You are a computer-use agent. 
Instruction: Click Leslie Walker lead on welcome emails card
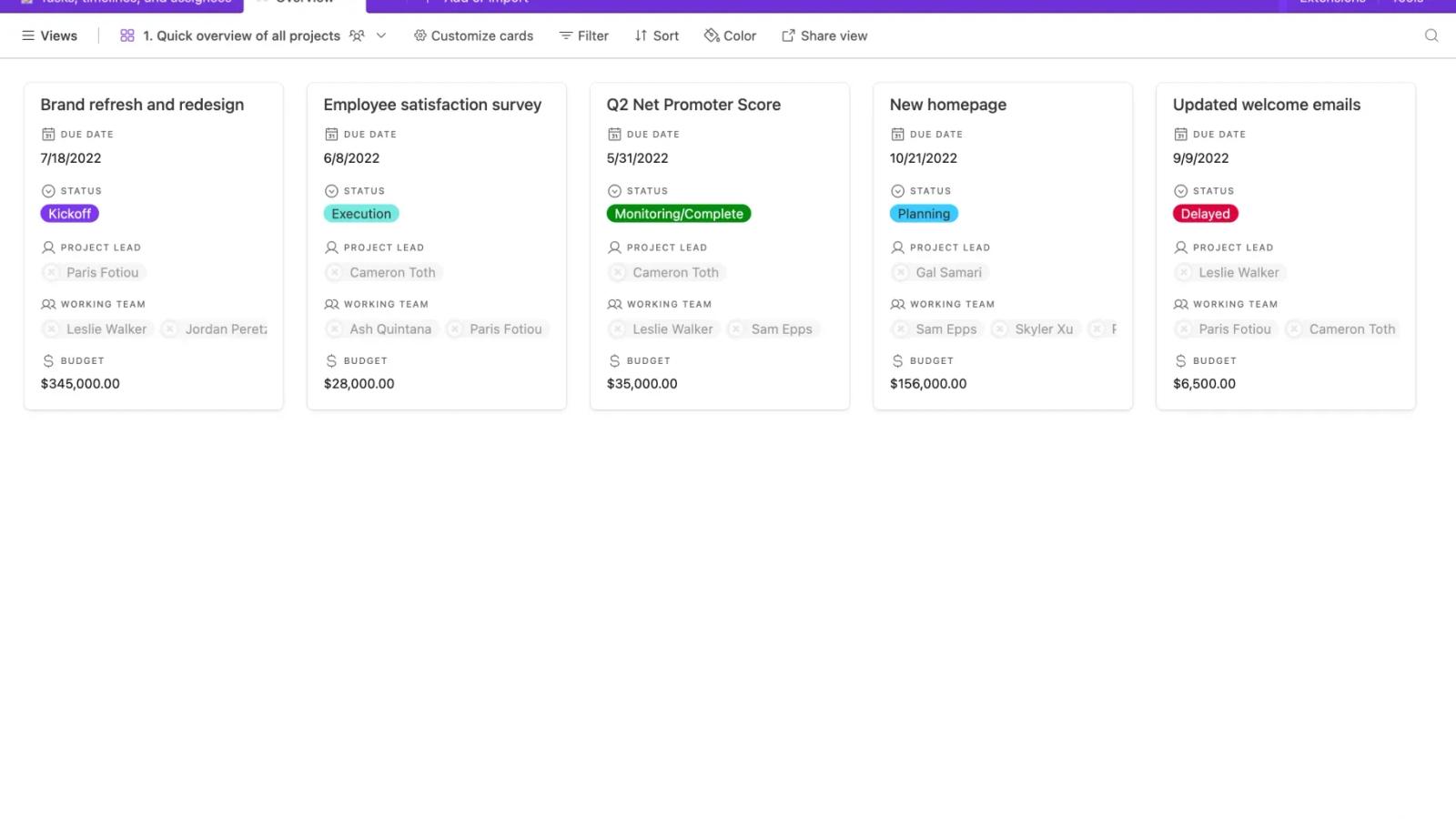pyautogui.click(x=1229, y=272)
